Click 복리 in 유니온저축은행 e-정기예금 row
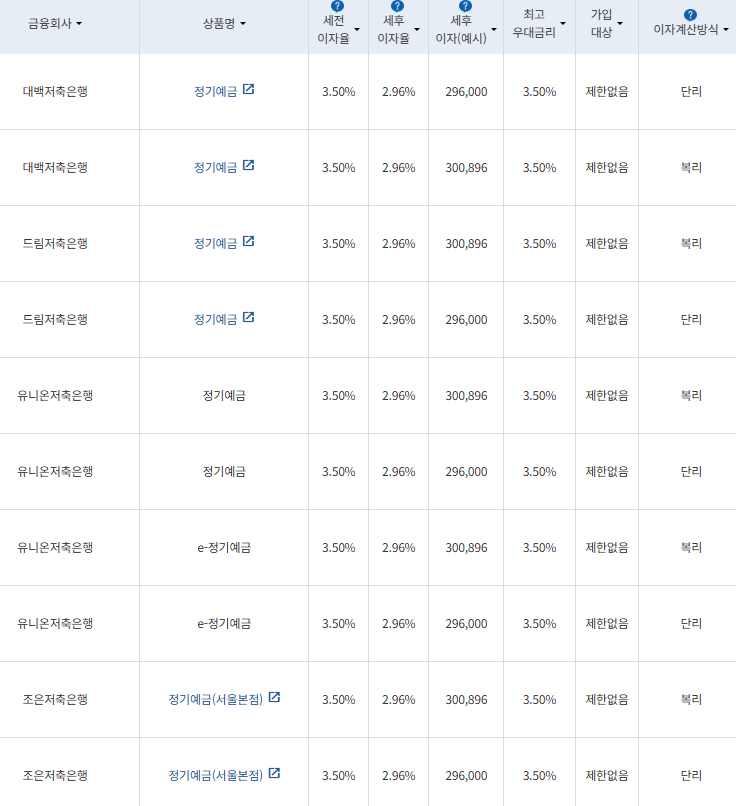This screenshot has height=806, width=736. [x=691, y=548]
